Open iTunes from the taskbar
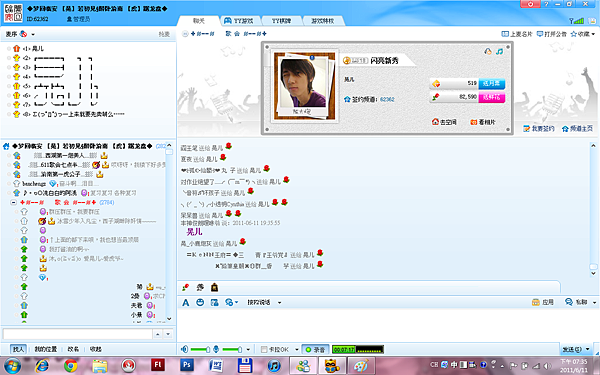 [274, 365]
